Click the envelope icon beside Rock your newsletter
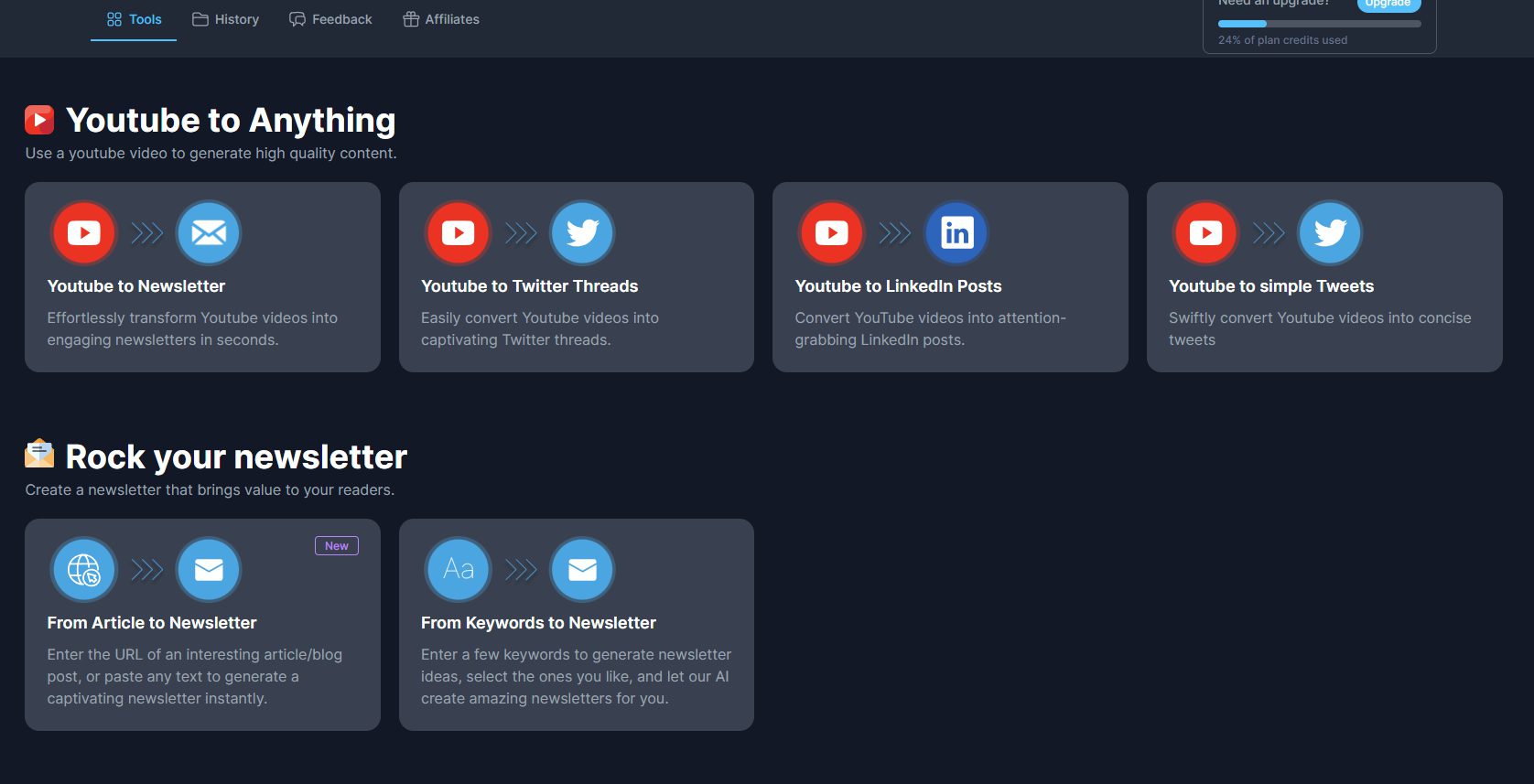The width and height of the screenshot is (1534, 784). [x=39, y=454]
